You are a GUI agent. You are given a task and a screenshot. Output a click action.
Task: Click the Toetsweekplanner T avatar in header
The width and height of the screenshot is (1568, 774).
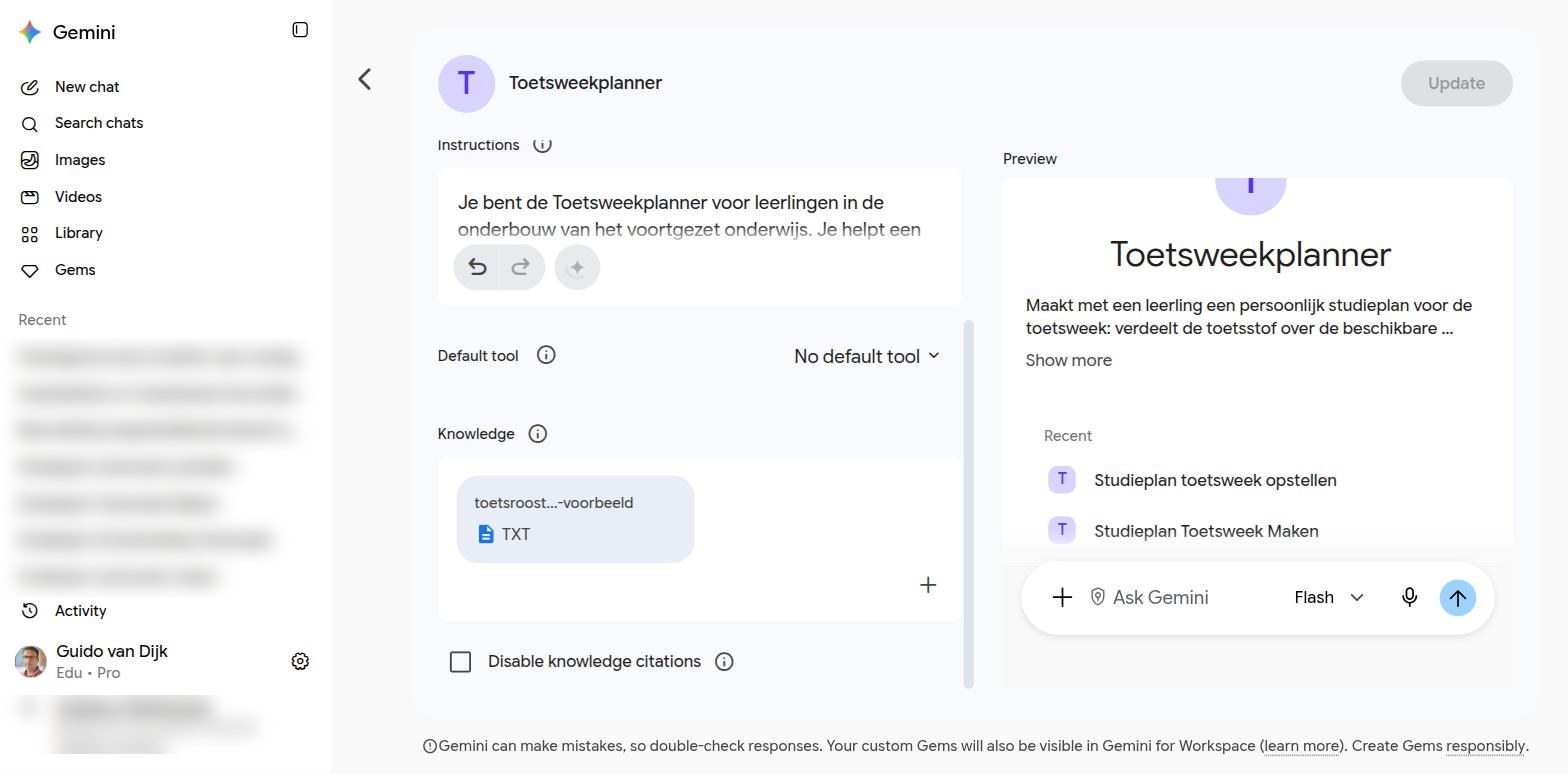[x=466, y=83]
